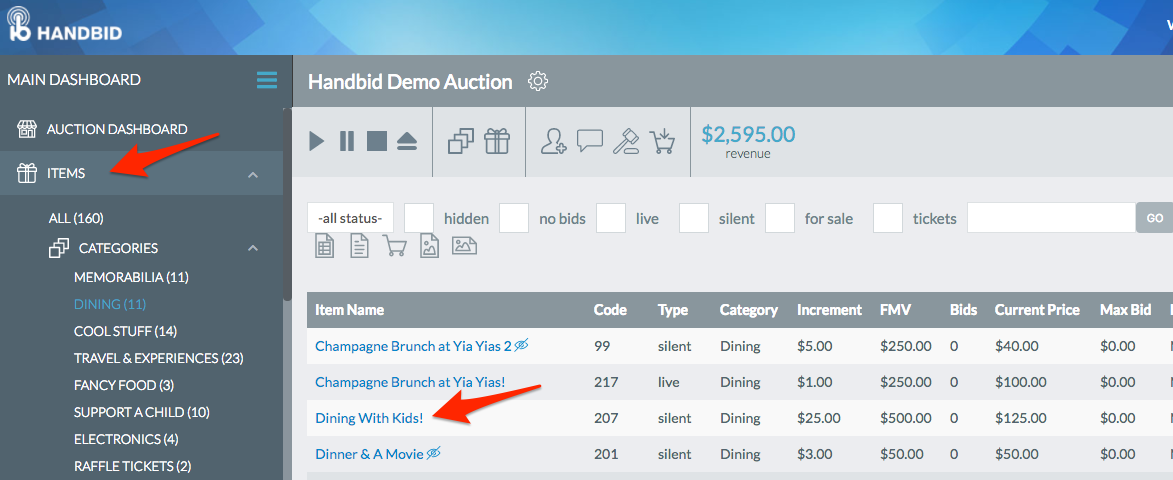
Task: Sort by Code column header
Action: [x=610, y=310]
